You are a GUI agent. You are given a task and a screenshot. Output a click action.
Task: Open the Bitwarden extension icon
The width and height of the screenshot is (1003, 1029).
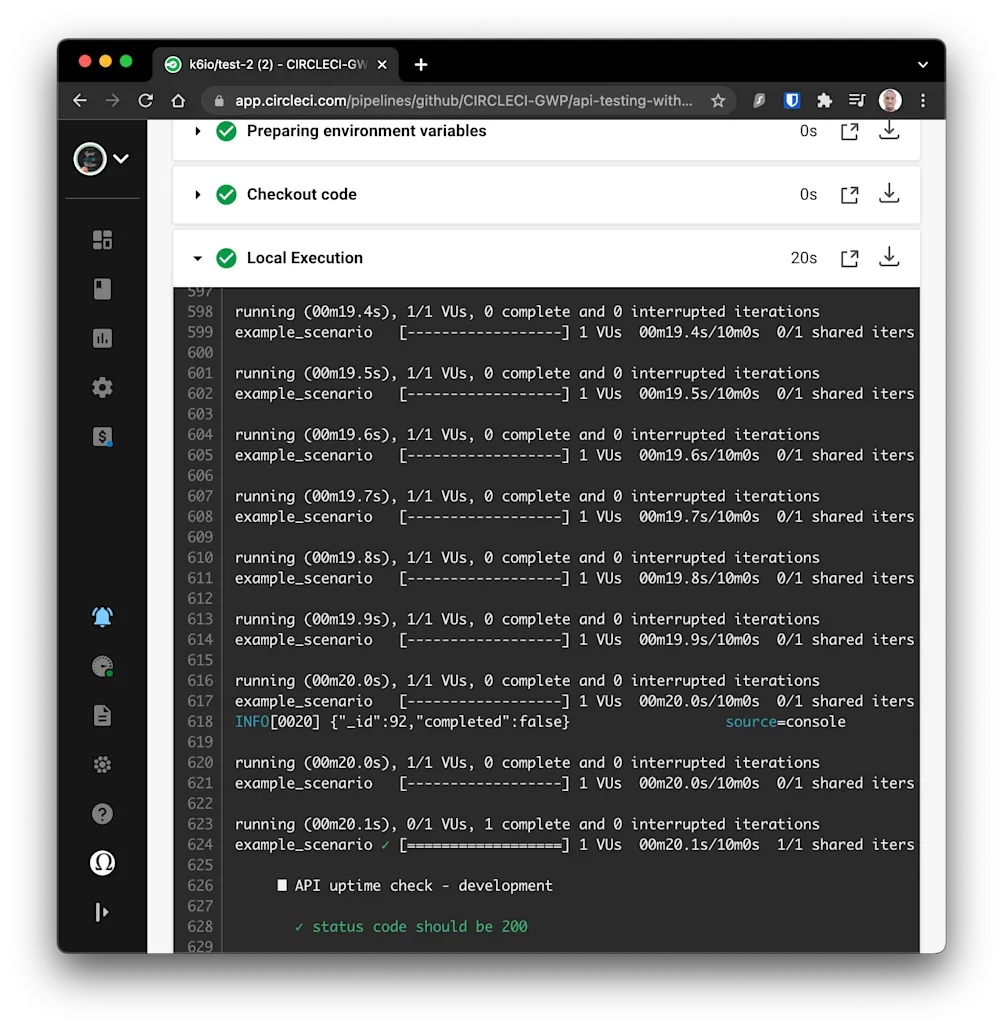[791, 100]
